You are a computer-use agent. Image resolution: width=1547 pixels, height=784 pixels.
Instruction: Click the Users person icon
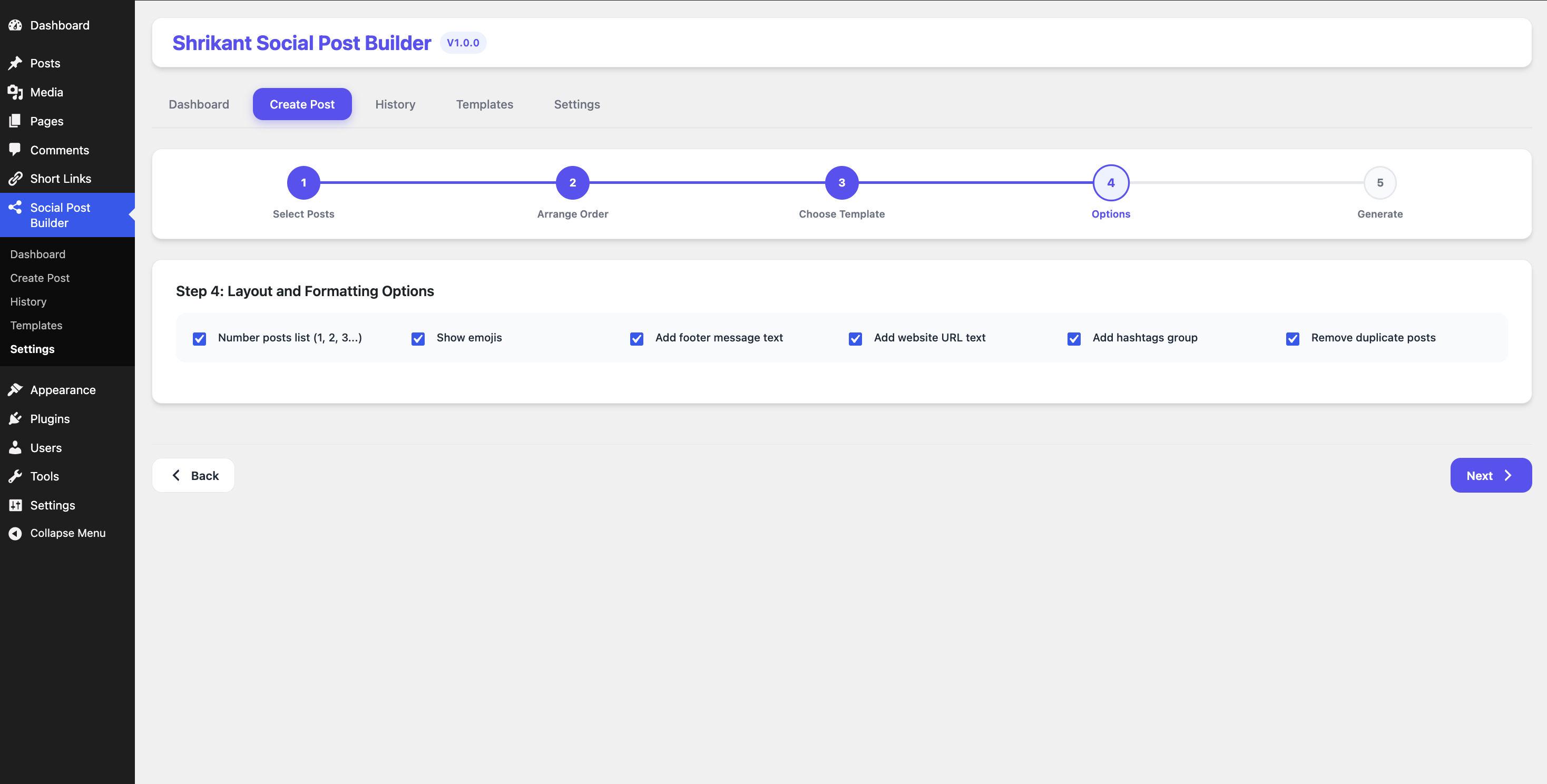click(15, 447)
